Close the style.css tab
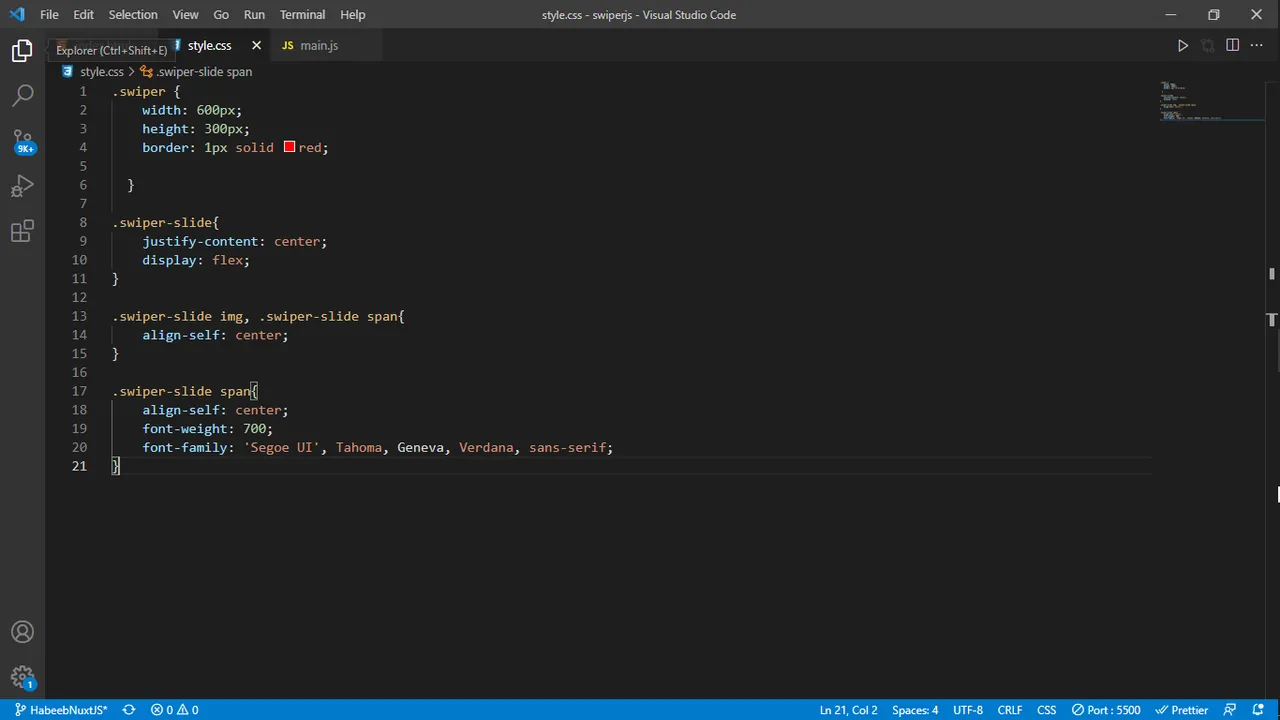This screenshot has height=720, width=1280. (x=256, y=45)
